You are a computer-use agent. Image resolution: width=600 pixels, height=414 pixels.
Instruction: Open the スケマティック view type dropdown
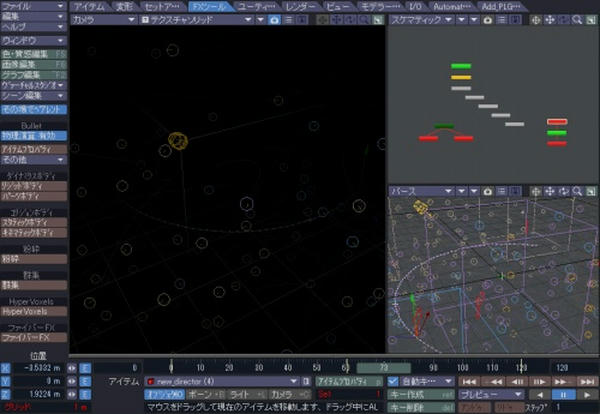click(x=422, y=20)
